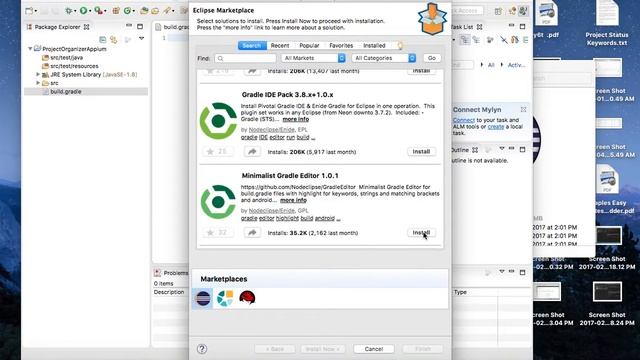Click Connect link in Connect Mylyn panel

464,120
